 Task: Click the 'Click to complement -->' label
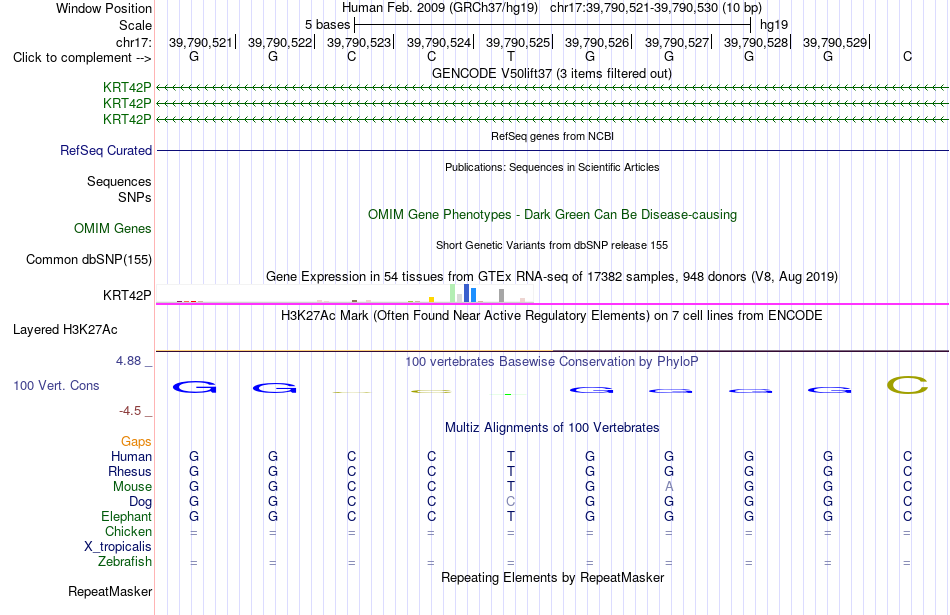pos(82,58)
